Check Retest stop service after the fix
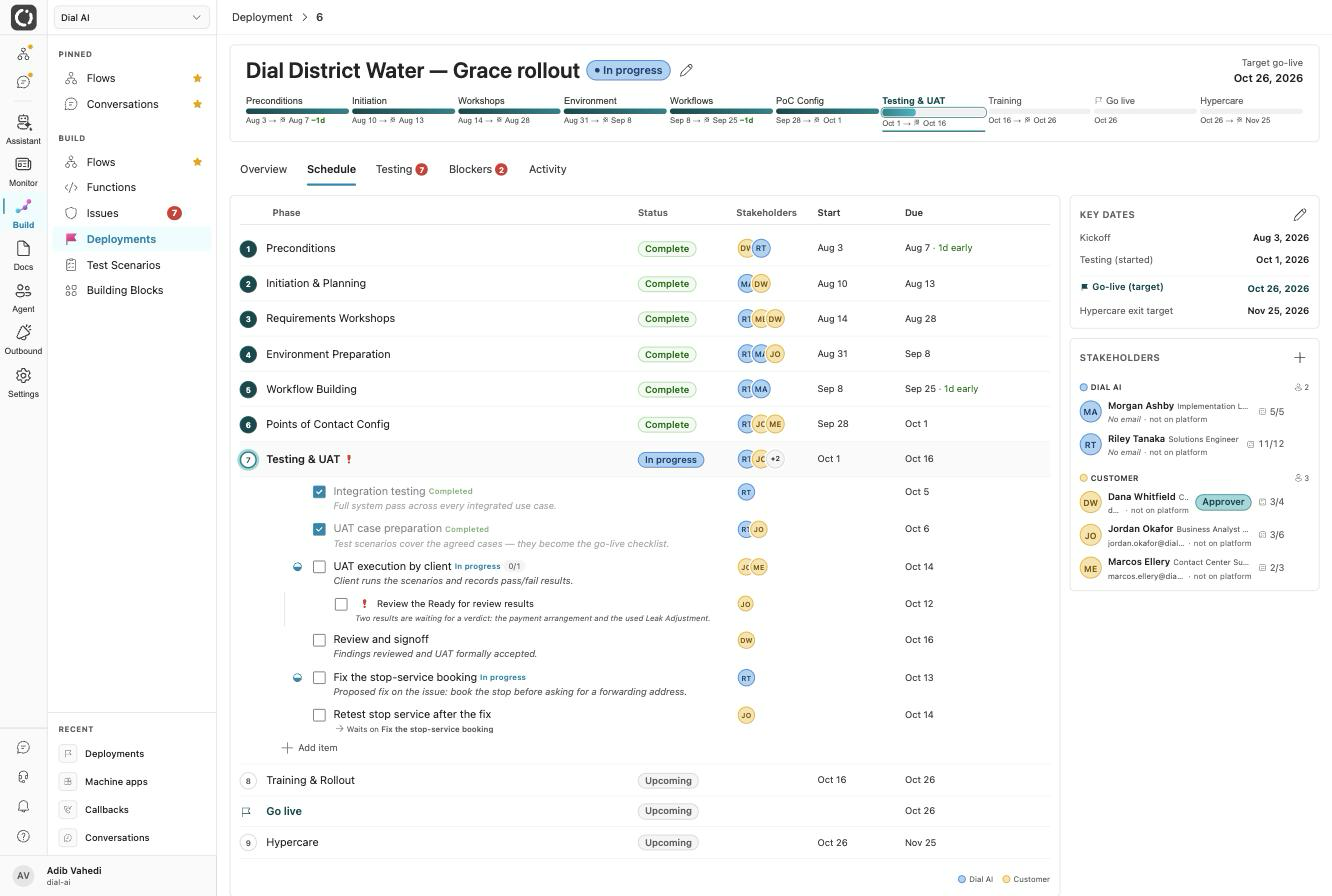This screenshot has height=896, width=1332. [319, 715]
